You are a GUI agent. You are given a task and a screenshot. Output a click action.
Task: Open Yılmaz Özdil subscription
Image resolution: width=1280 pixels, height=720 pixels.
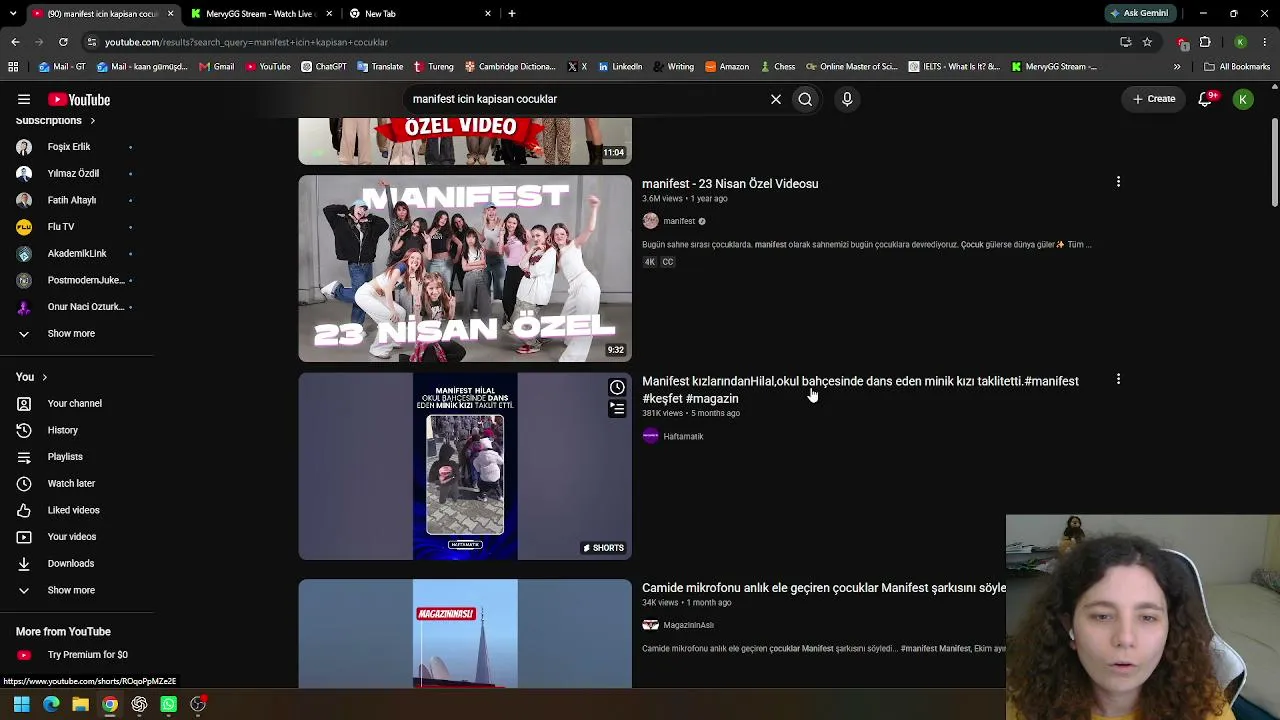tap(72, 173)
